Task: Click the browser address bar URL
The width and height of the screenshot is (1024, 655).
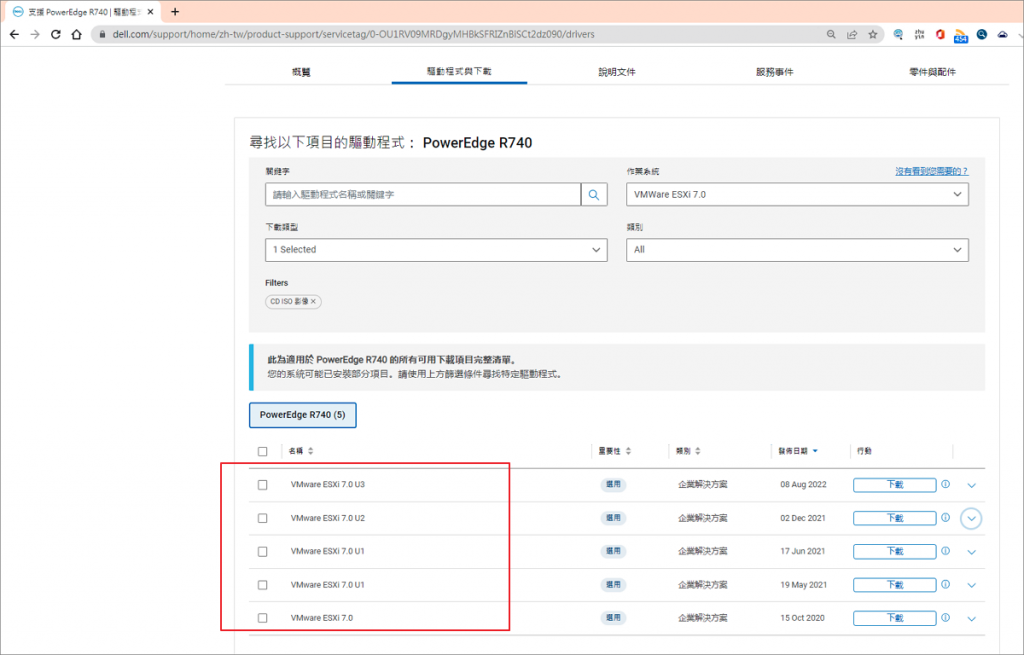Action: point(353,34)
